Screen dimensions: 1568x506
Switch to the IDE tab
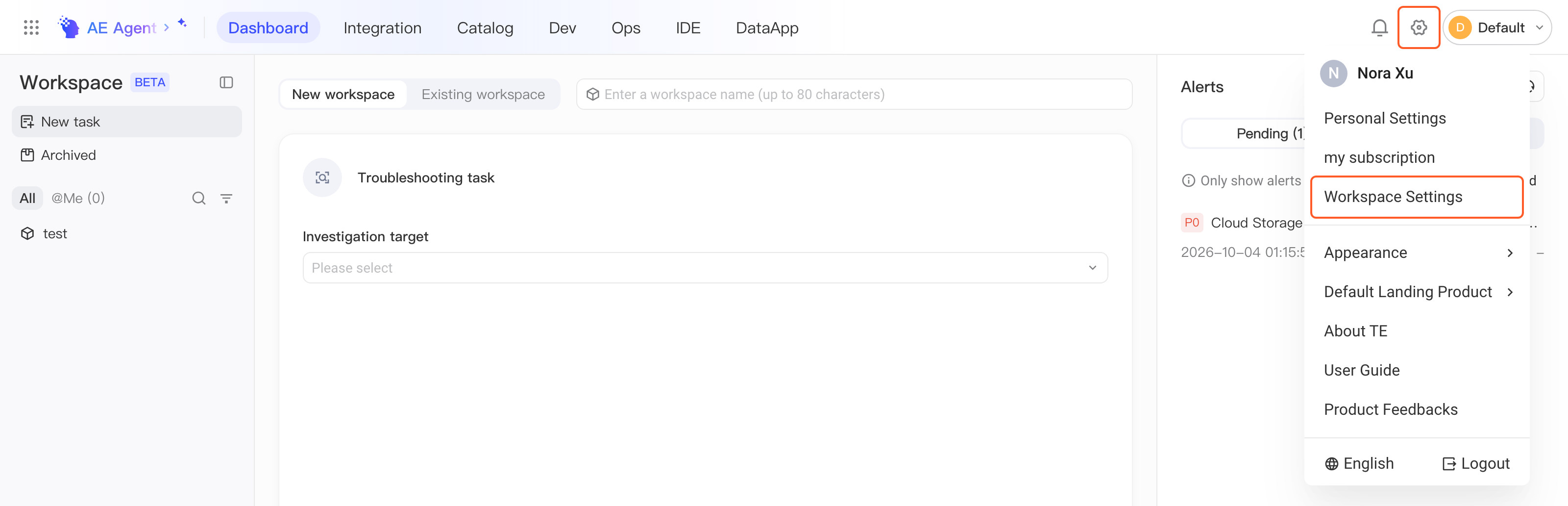click(688, 27)
